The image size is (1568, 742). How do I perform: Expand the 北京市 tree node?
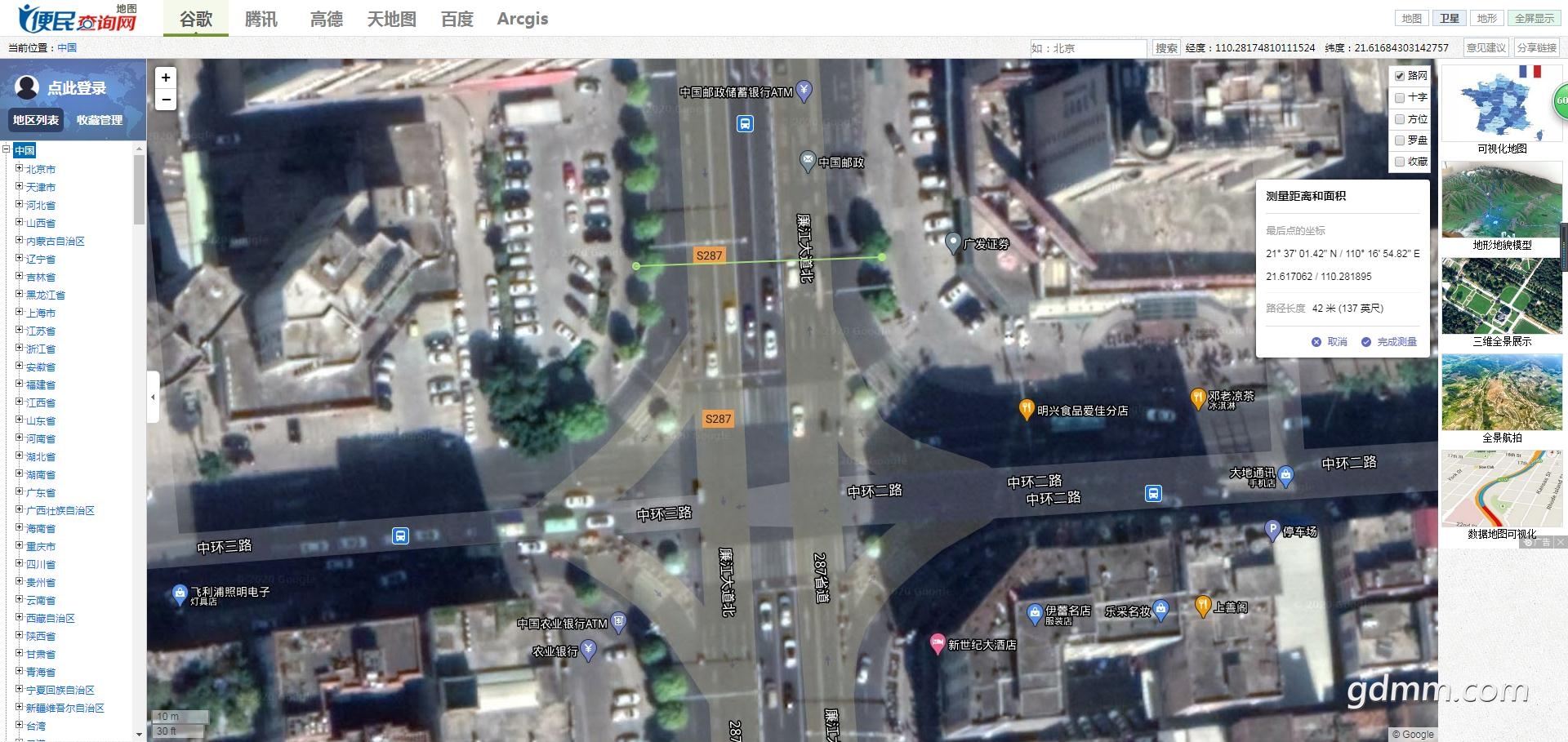[19, 168]
